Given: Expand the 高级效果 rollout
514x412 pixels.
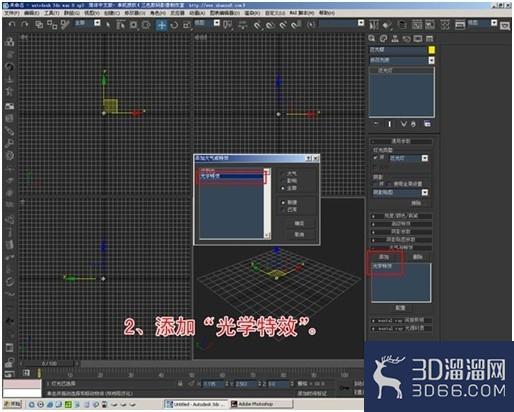Looking at the screenshot, I should [x=401, y=224].
